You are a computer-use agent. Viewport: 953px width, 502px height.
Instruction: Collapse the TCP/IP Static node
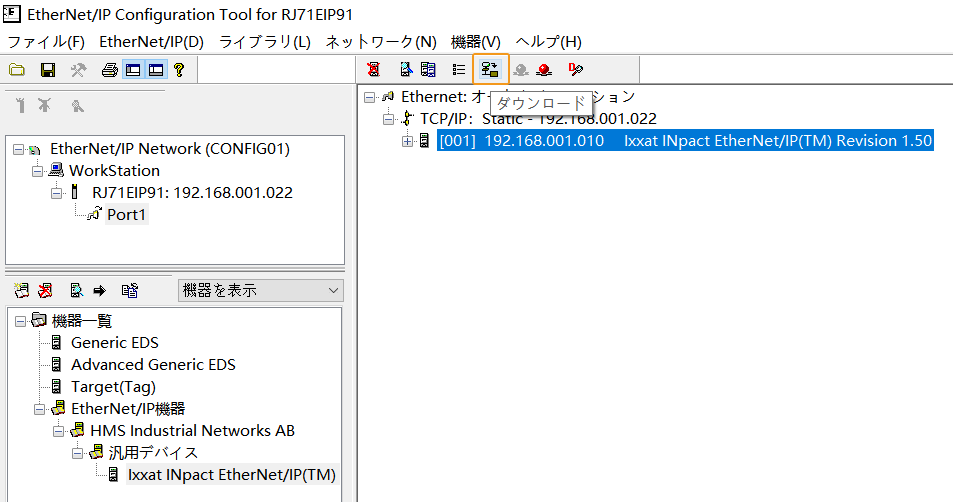click(388, 119)
